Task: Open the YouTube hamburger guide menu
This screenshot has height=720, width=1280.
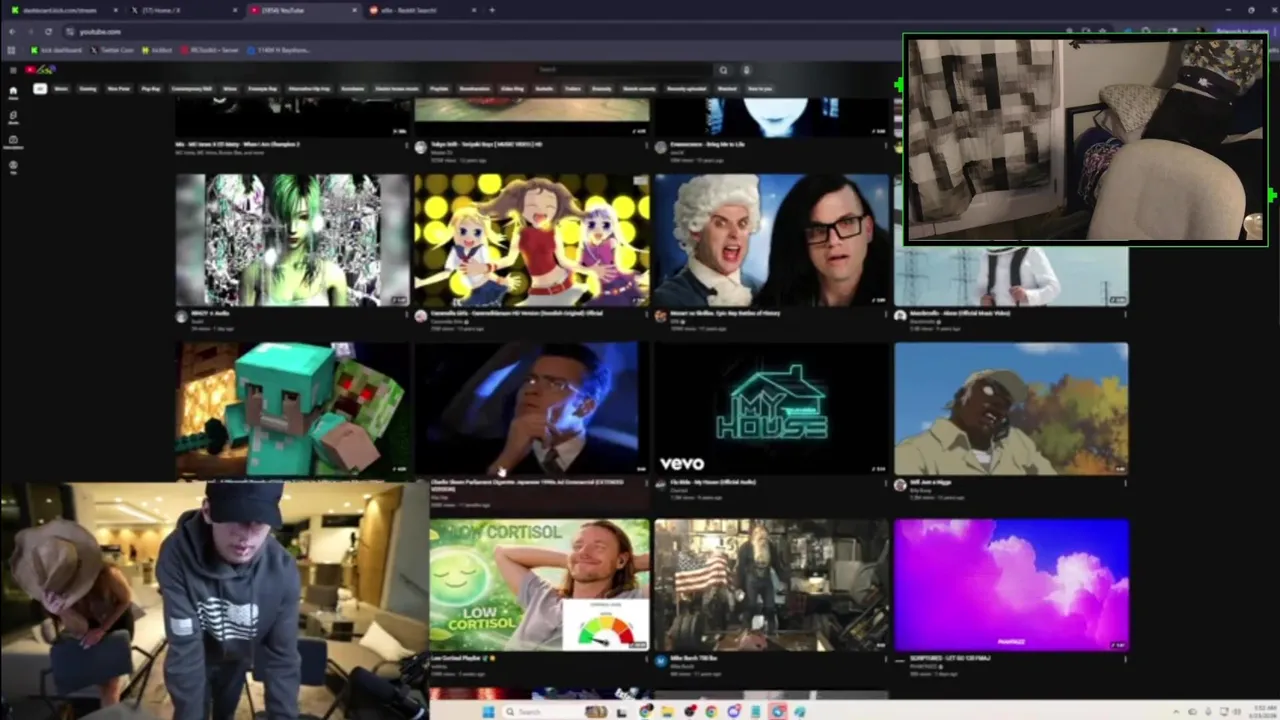Action: point(13,70)
